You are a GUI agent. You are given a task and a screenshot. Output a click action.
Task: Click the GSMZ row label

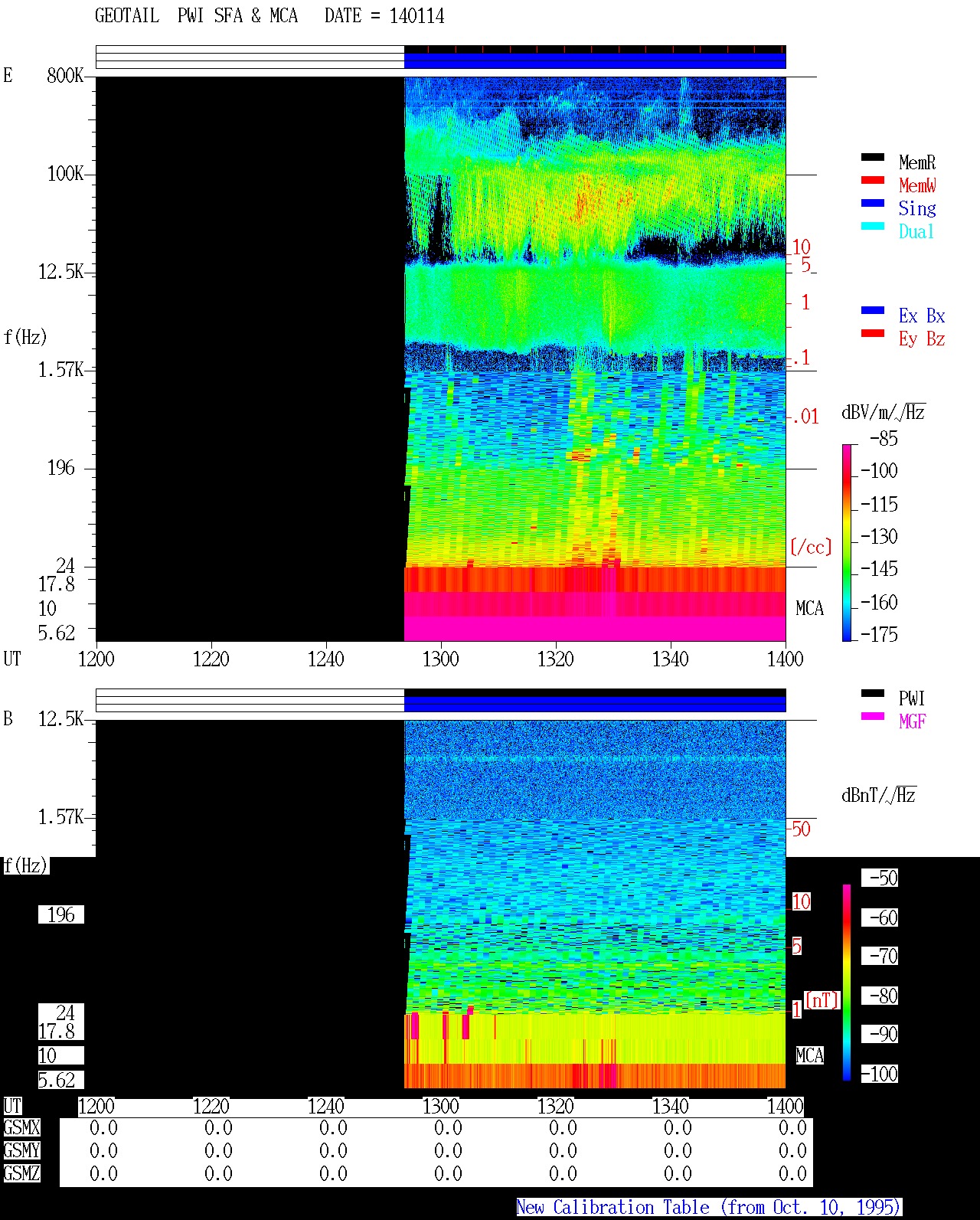tap(21, 1173)
